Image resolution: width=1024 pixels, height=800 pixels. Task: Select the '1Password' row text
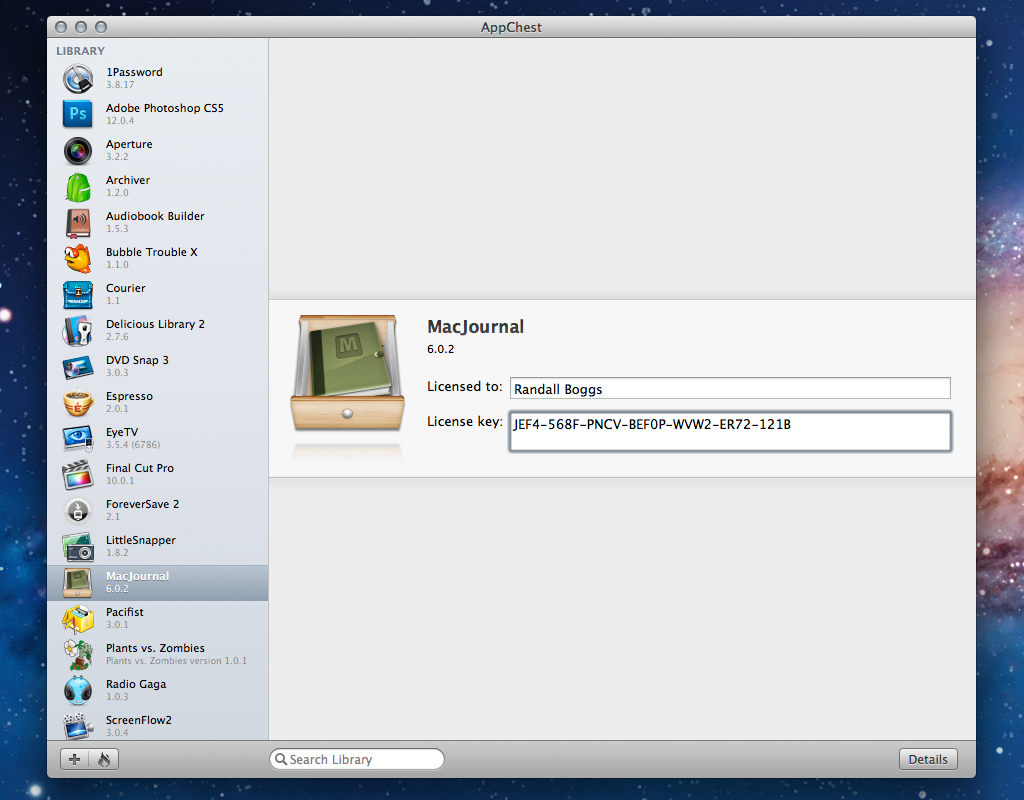click(135, 72)
